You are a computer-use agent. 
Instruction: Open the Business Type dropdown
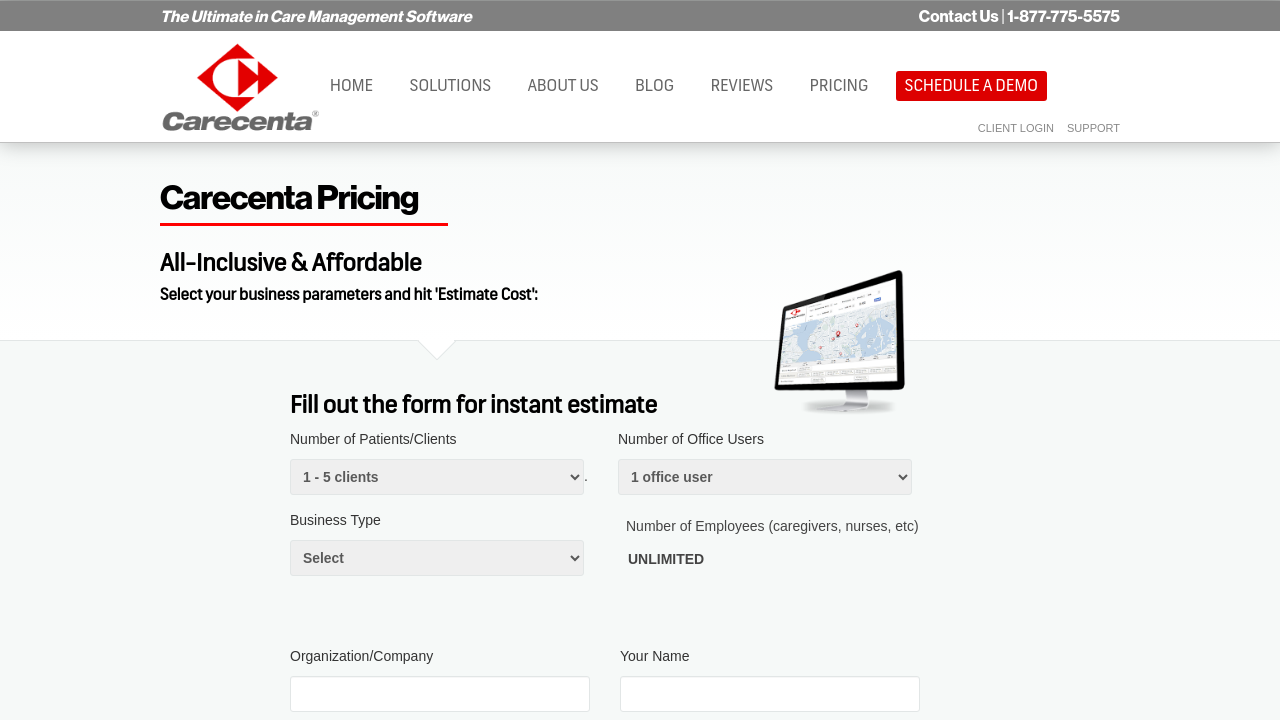(x=437, y=558)
